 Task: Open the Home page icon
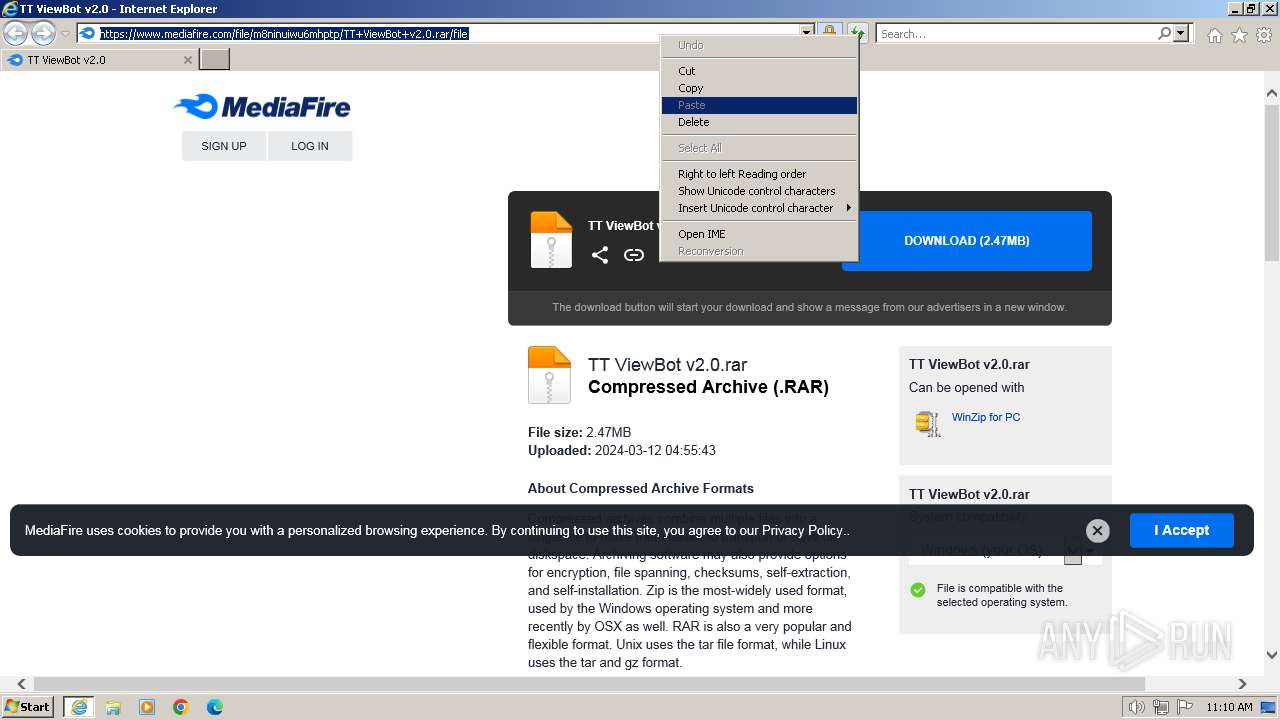click(1214, 35)
